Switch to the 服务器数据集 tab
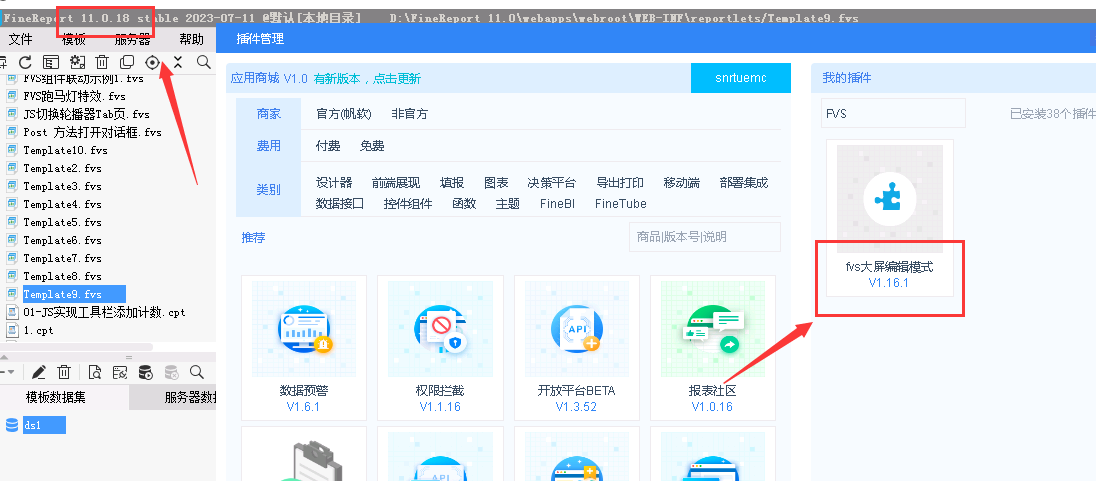Screen dimensions: 1096x481 [173, 398]
